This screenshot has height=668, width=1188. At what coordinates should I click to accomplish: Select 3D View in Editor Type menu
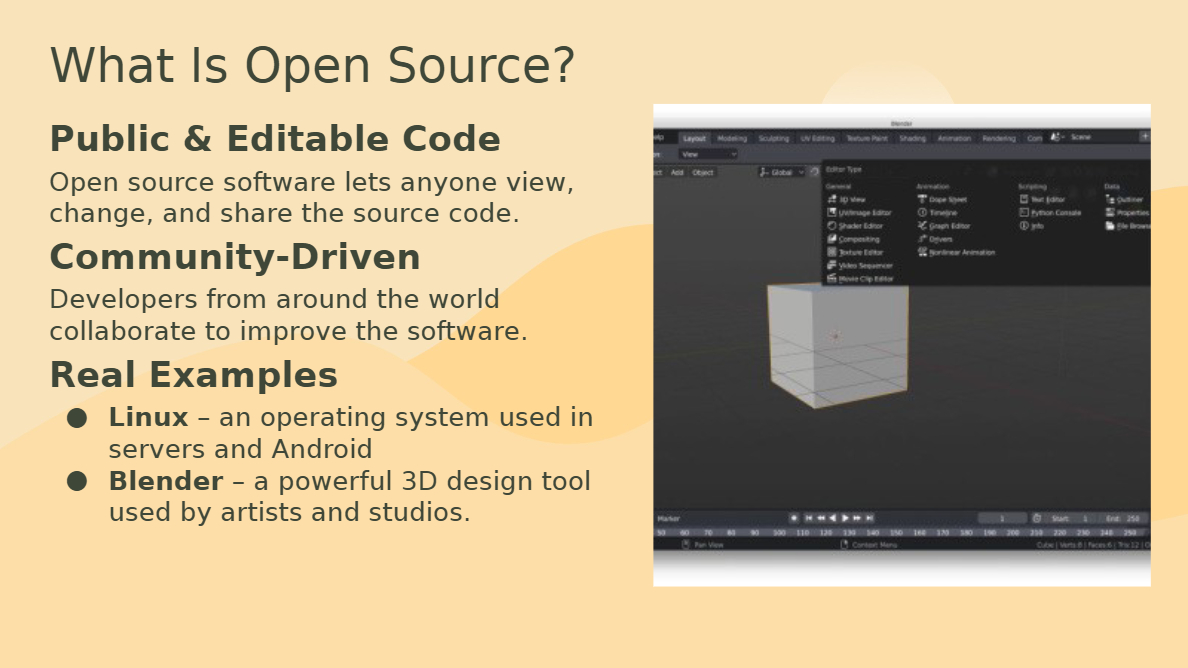click(x=851, y=200)
